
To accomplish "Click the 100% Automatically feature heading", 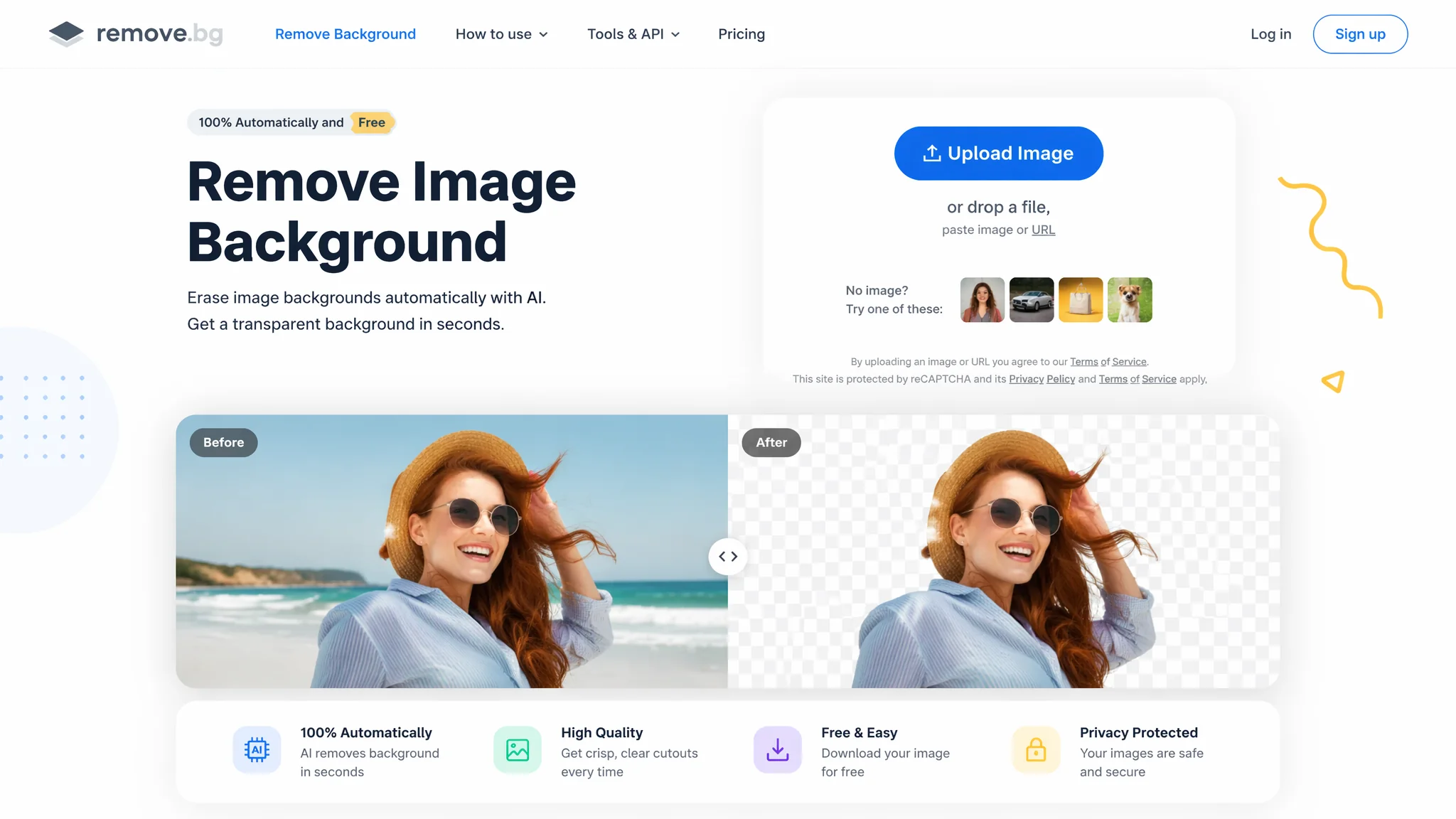I will [x=366, y=733].
